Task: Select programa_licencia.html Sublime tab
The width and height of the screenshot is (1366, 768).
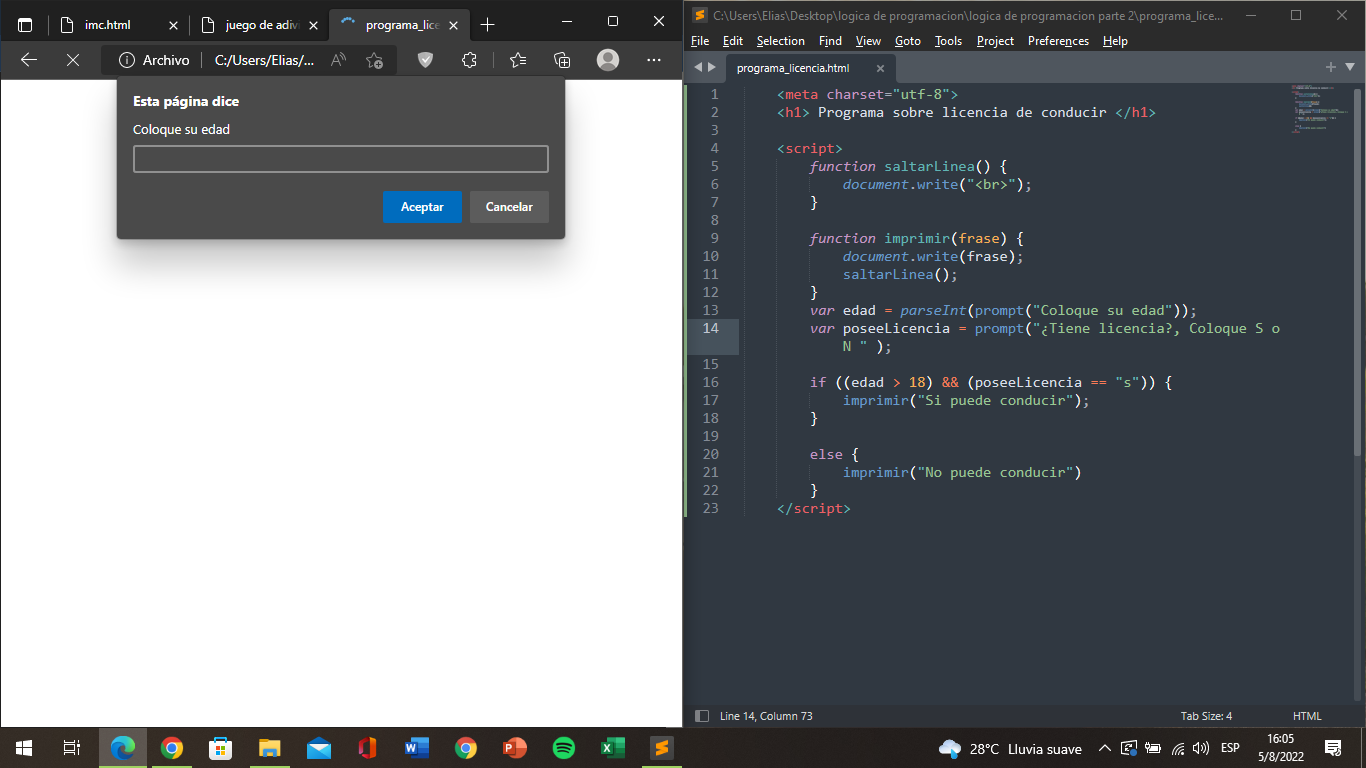Action: pyautogui.click(x=793, y=68)
